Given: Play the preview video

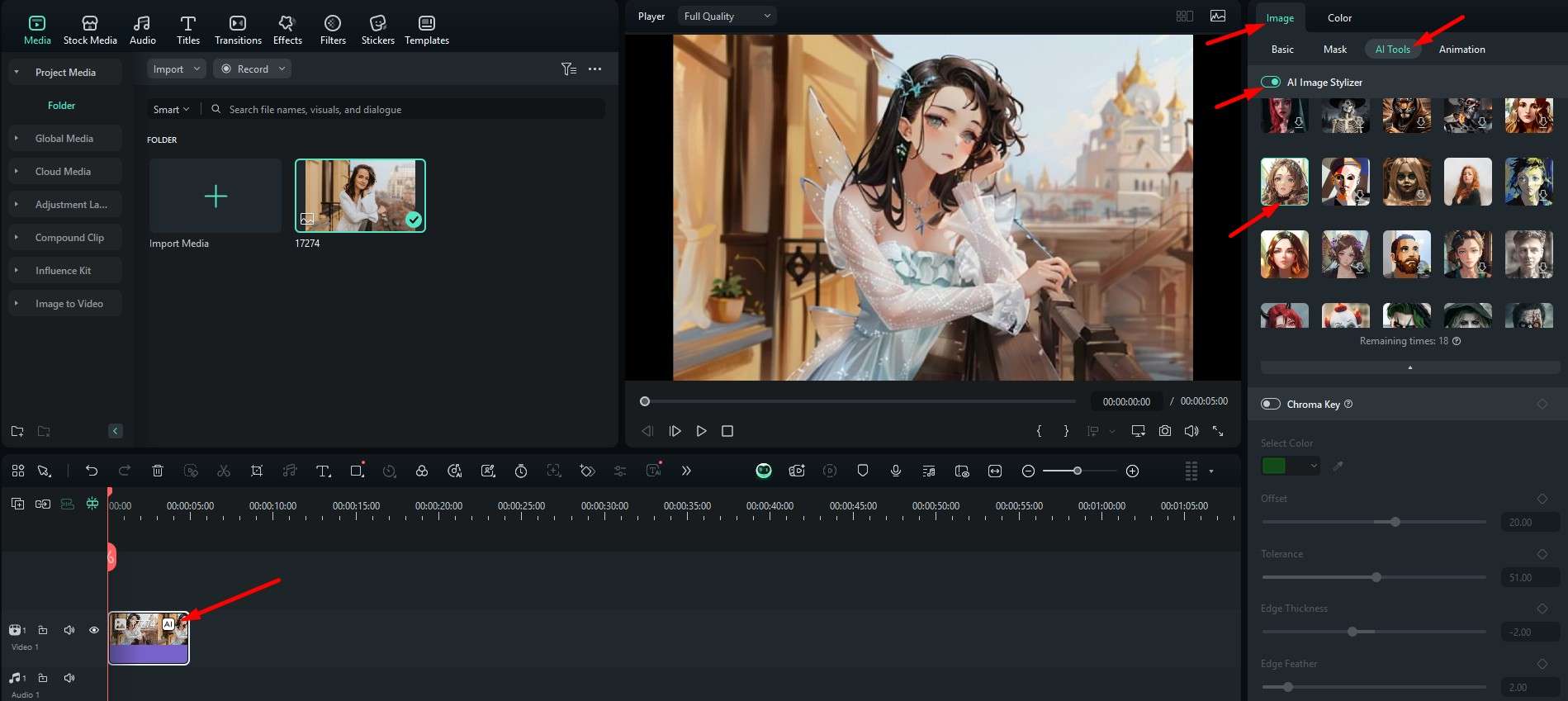Looking at the screenshot, I should click(701, 431).
